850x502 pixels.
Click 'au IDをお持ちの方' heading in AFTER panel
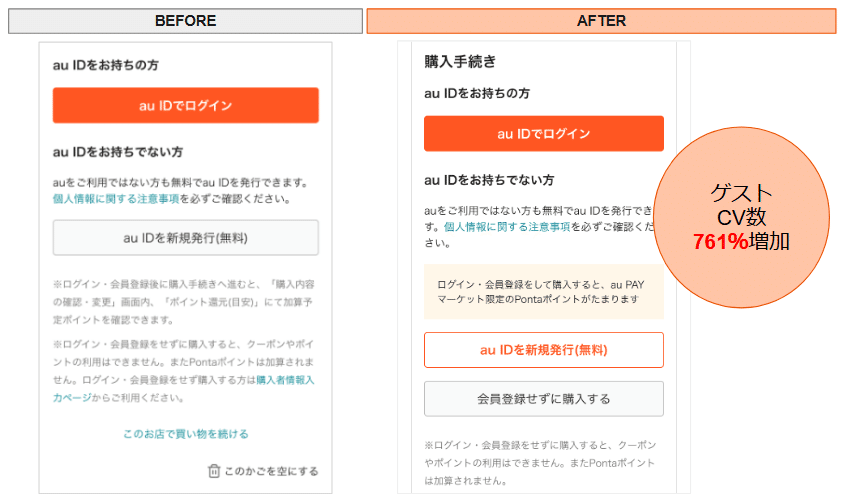[x=477, y=93]
